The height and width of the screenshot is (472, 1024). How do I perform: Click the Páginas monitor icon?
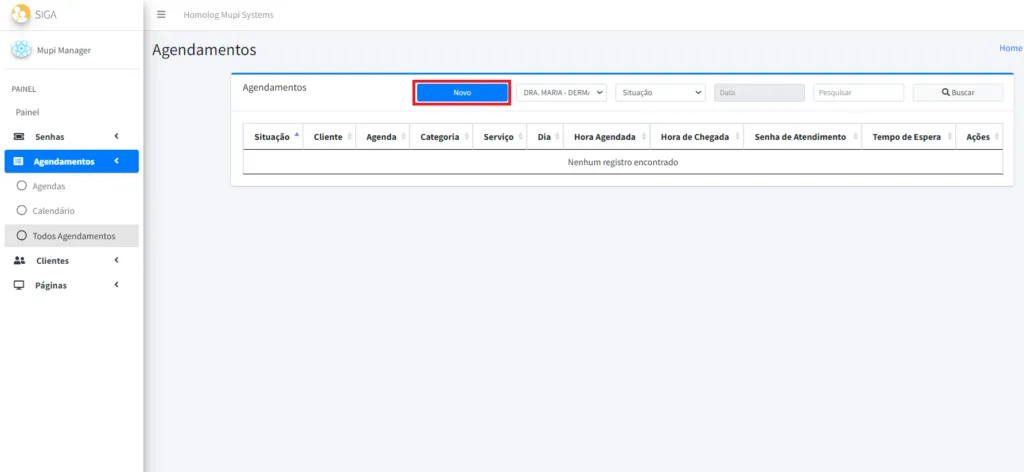pyautogui.click(x=19, y=285)
